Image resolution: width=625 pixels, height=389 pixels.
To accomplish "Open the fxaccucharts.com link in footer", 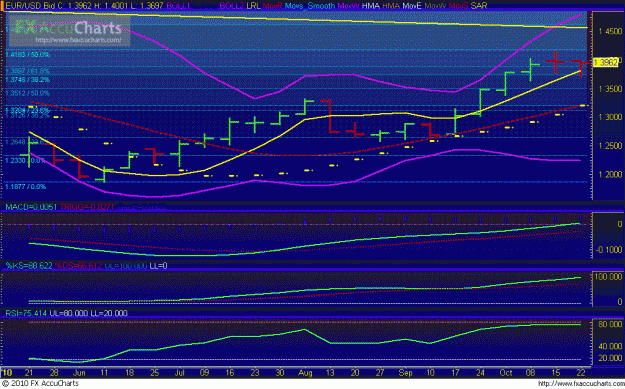I will coord(581,384).
